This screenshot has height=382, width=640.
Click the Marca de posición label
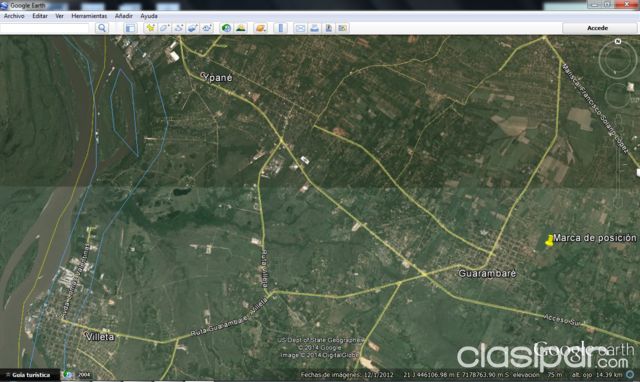(x=595, y=238)
